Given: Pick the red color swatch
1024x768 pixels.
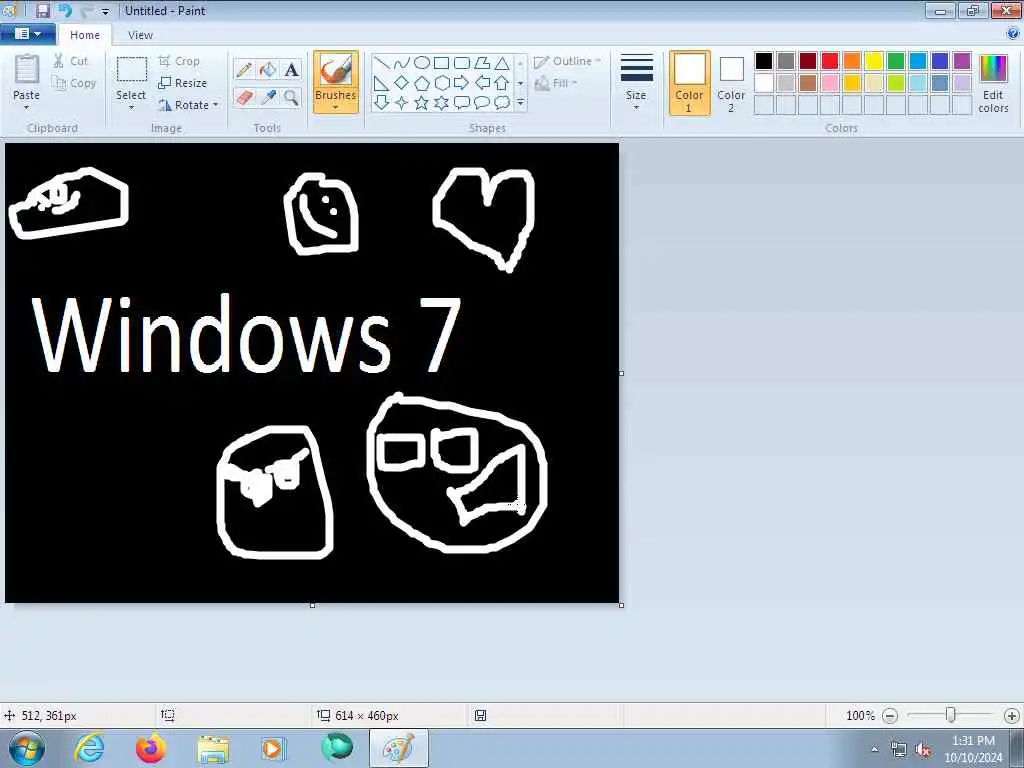Looking at the screenshot, I should (x=830, y=61).
